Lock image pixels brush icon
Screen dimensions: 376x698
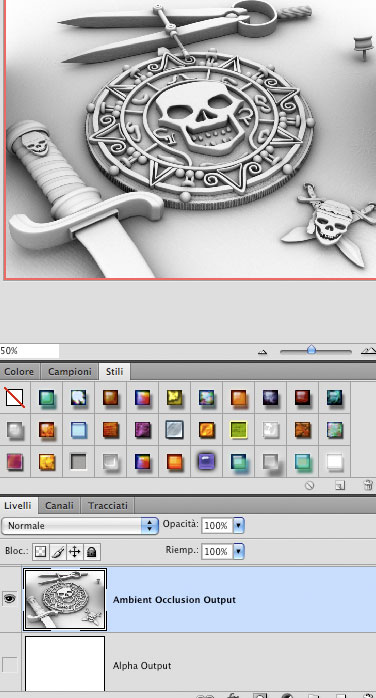(x=58, y=552)
